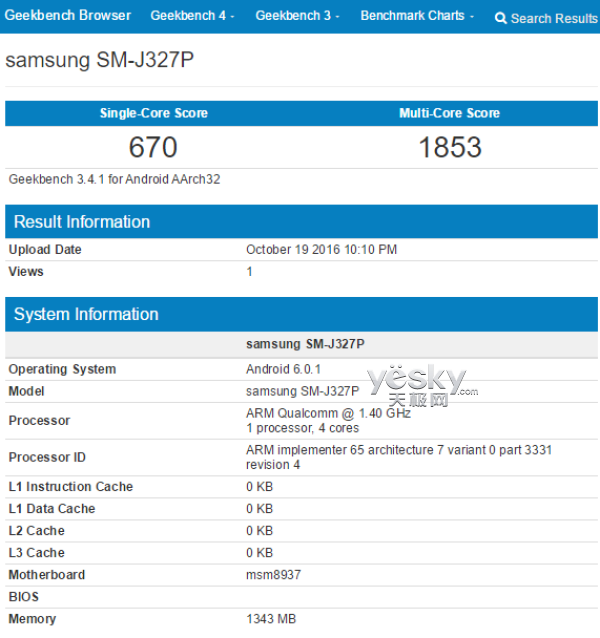Click the samsung SM-J327P page title

[99, 60]
